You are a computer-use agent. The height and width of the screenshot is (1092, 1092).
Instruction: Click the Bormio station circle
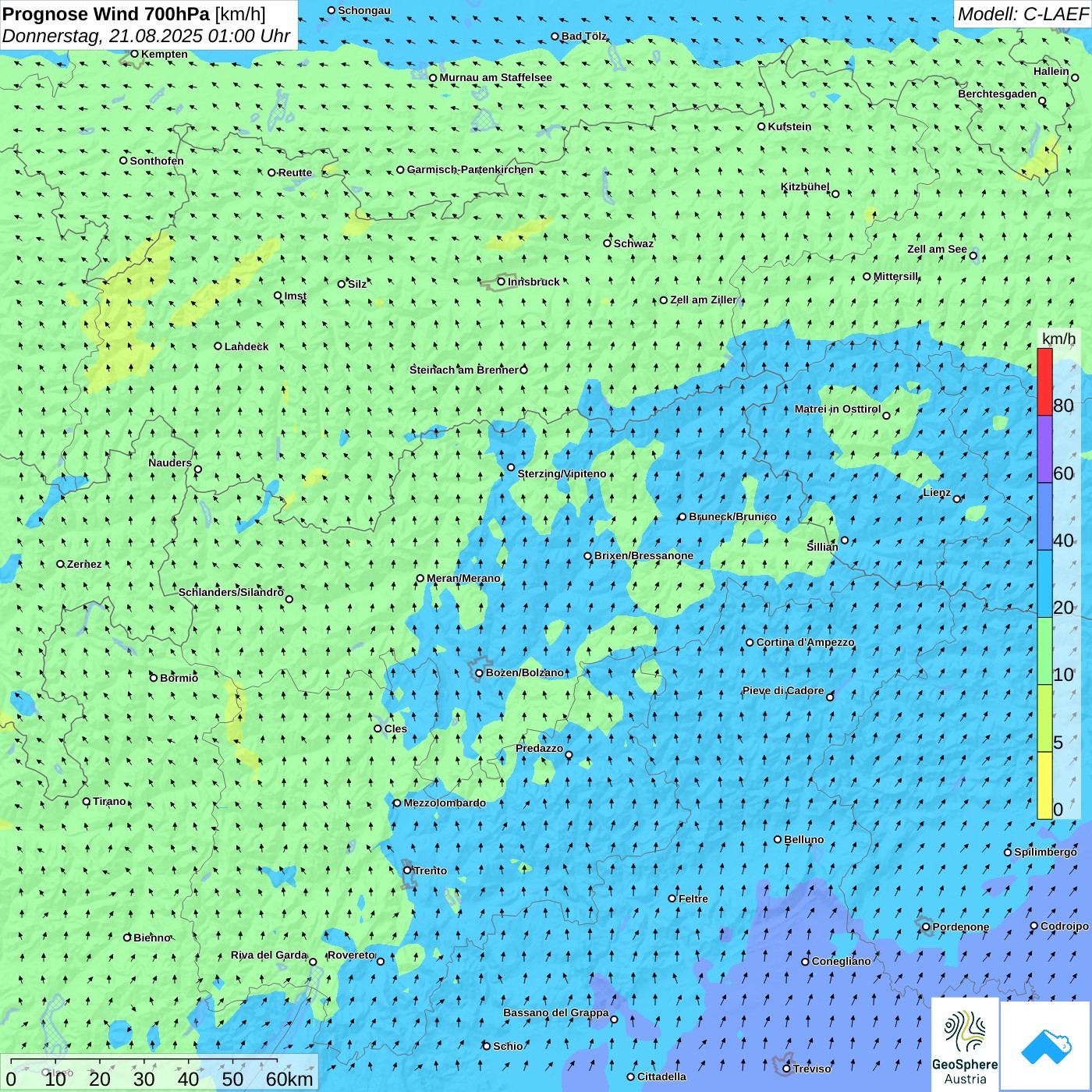tap(154, 678)
